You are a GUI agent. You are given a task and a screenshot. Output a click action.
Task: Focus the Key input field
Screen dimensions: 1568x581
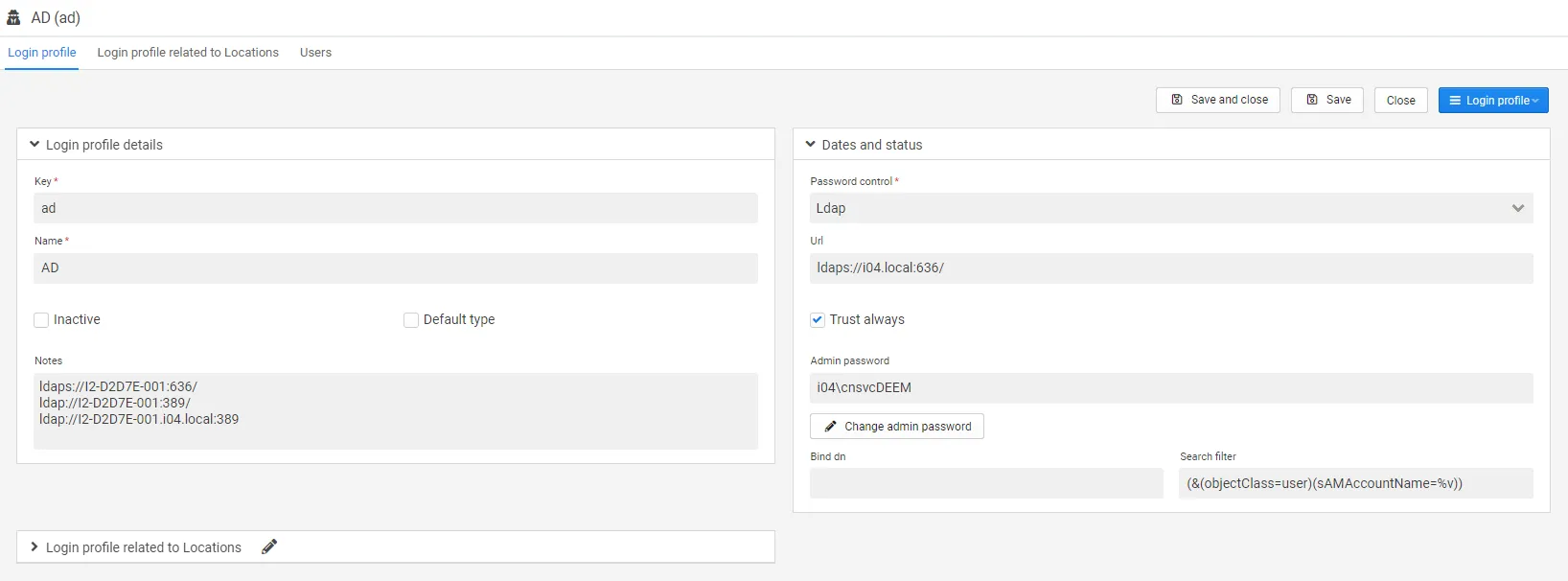click(x=396, y=208)
